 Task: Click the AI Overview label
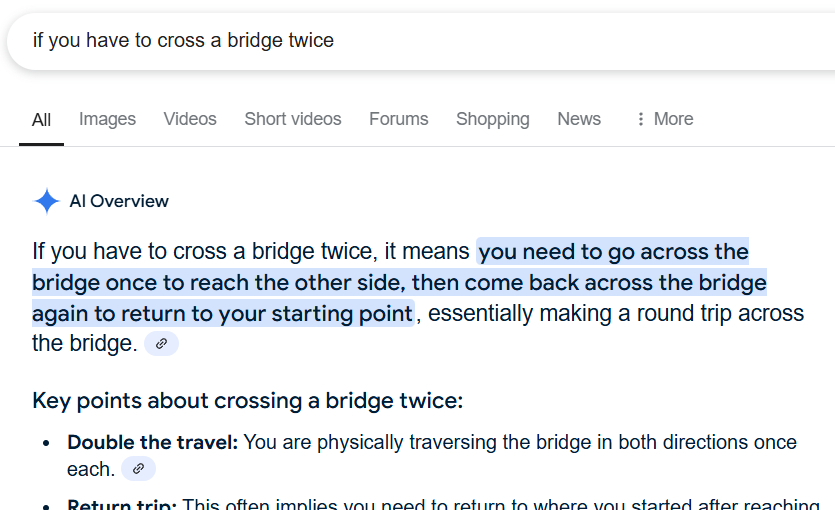point(119,201)
